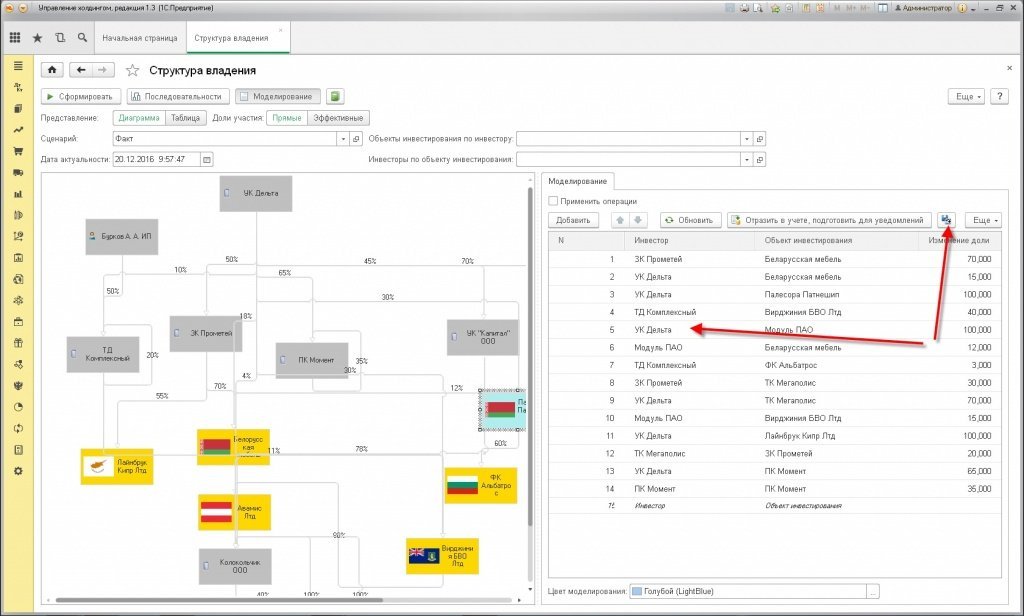
Task: Open the Сценарий value with its open icon
Action: point(357,138)
